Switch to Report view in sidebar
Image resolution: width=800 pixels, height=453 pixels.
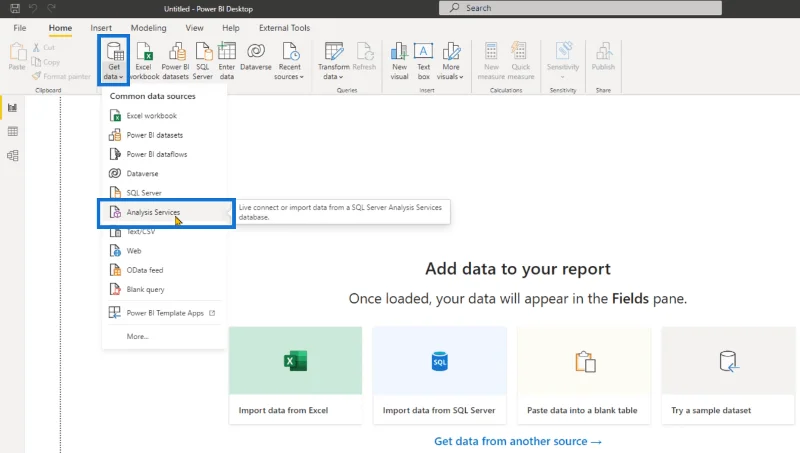pyautogui.click(x=13, y=108)
